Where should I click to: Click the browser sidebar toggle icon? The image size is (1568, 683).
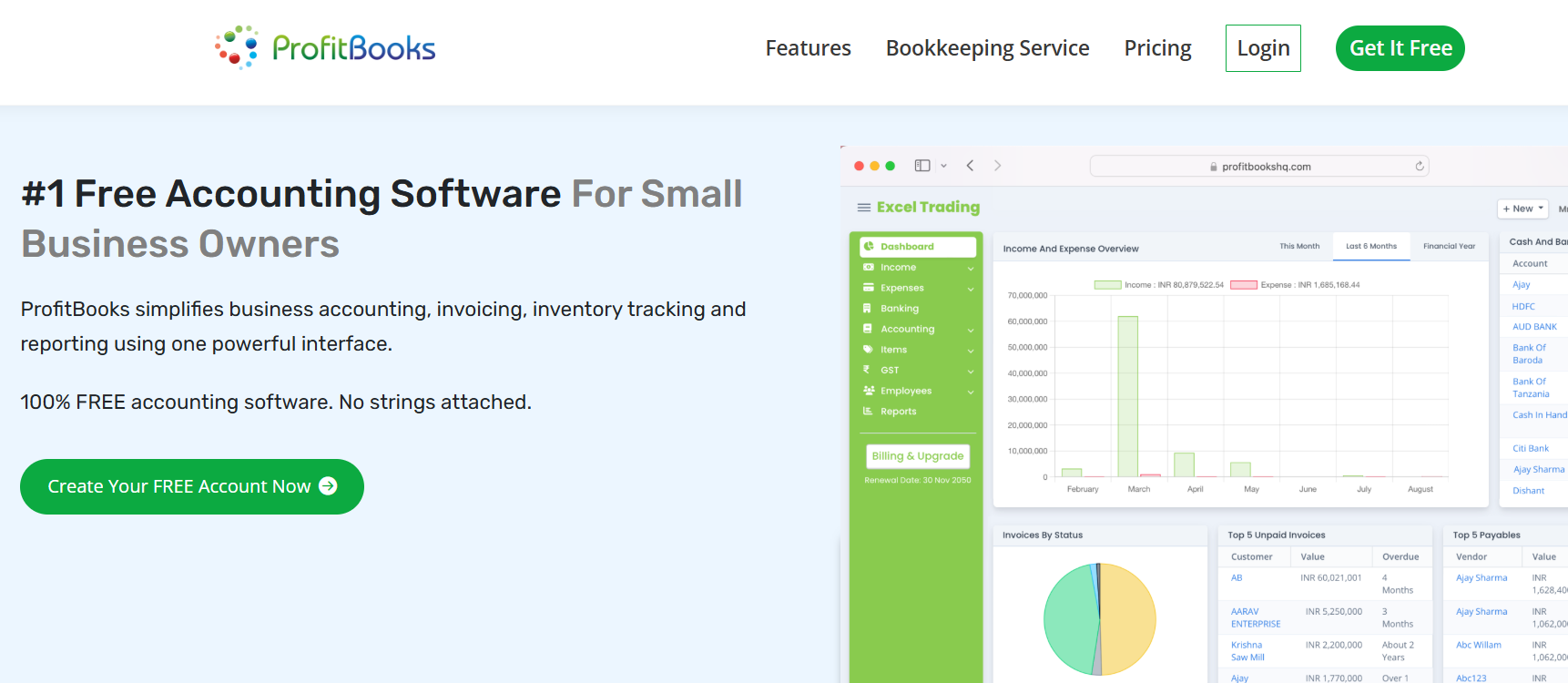922,166
